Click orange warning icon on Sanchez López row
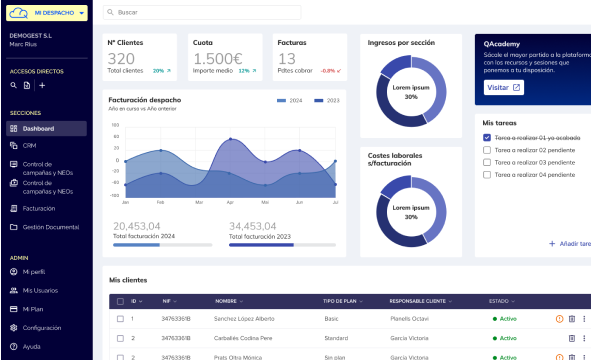The height and width of the screenshot is (360, 591). [x=559, y=319]
